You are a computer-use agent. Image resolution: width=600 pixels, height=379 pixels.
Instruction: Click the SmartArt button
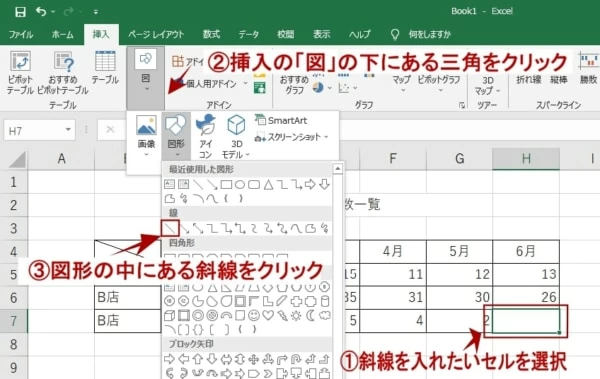(x=281, y=120)
